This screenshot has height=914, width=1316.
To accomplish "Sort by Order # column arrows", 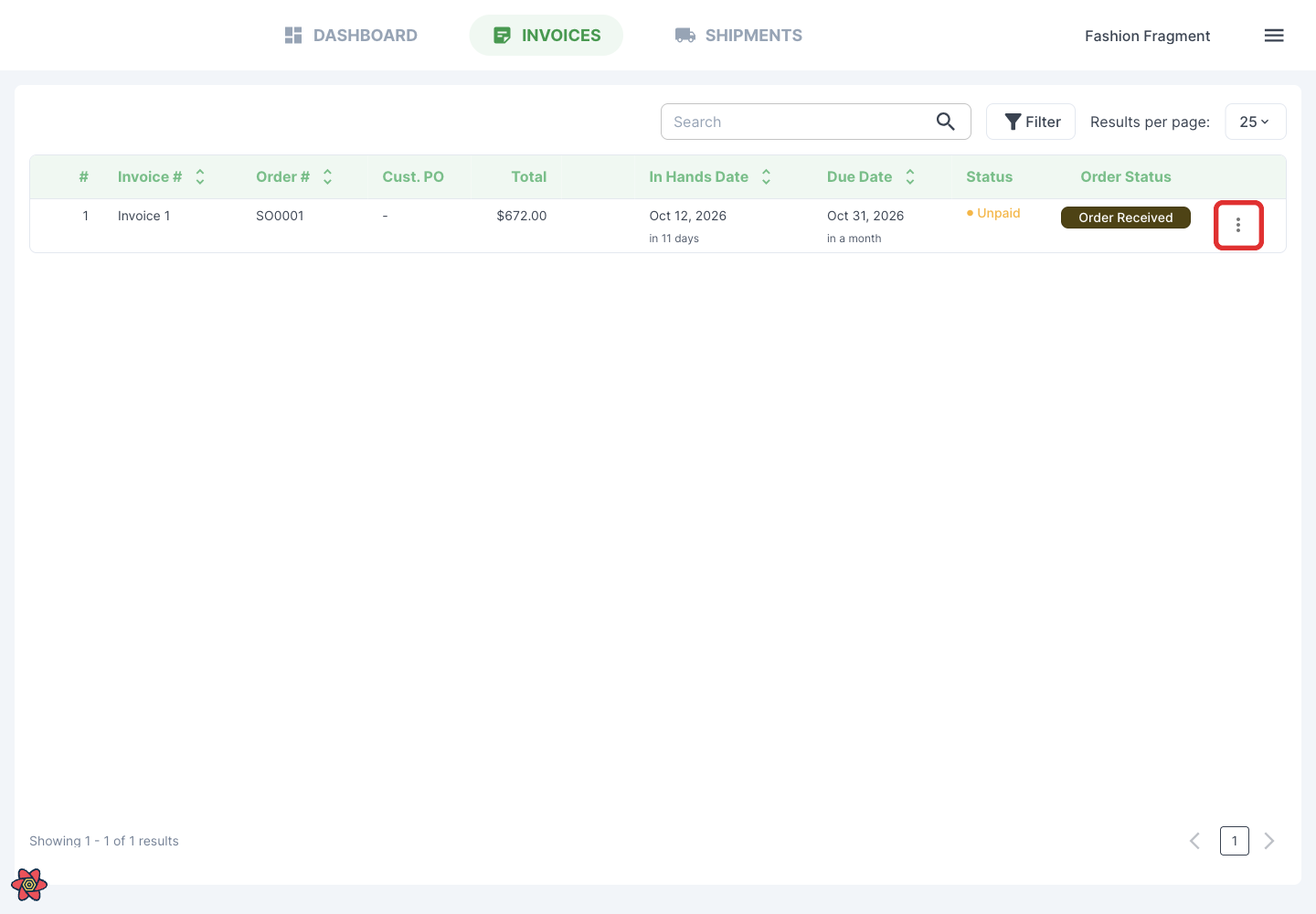I will (x=327, y=177).
